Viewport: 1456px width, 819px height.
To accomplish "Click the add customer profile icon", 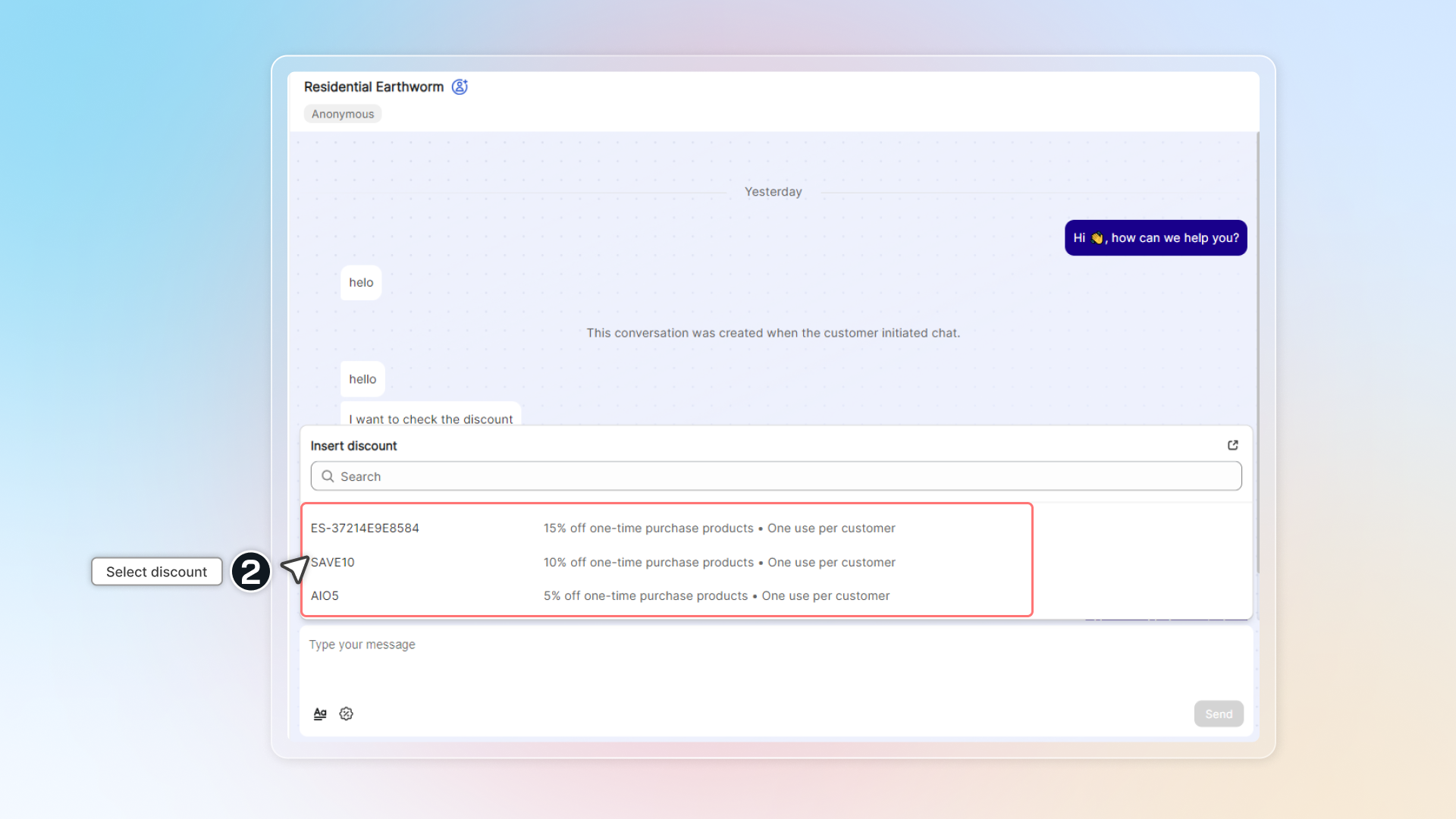I will click(x=460, y=86).
